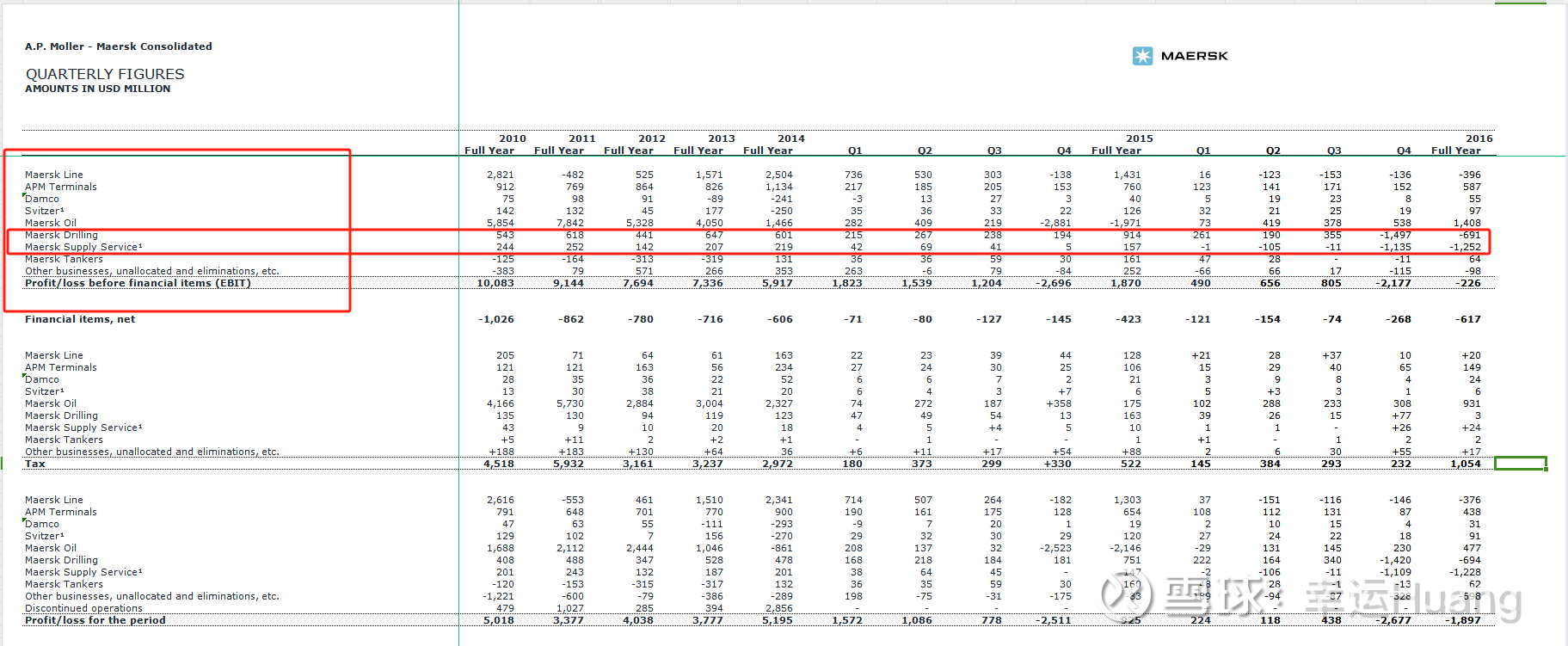The width and height of the screenshot is (1568, 646).
Task: Select Maersk Line 2010 period profit 2,616
Action: [501, 500]
